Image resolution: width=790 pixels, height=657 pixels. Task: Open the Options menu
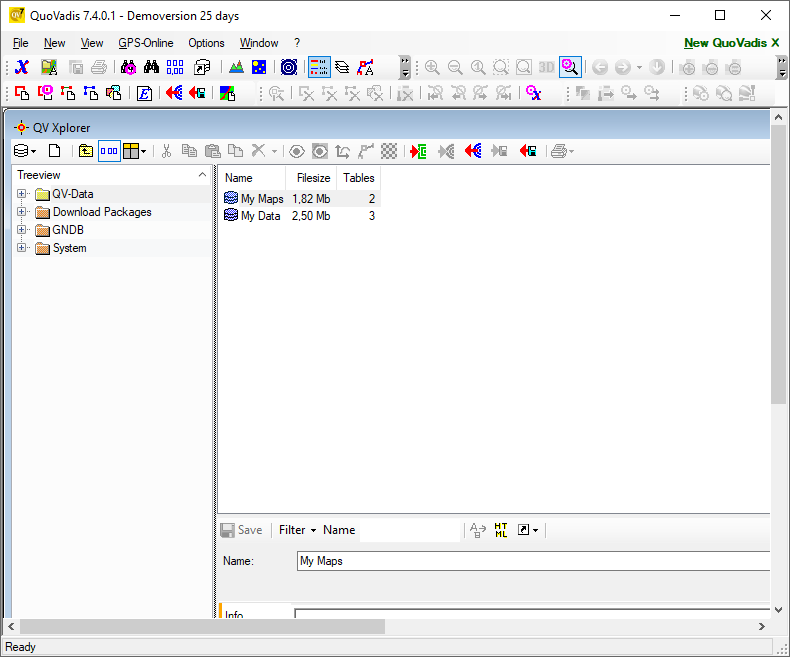point(206,43)
